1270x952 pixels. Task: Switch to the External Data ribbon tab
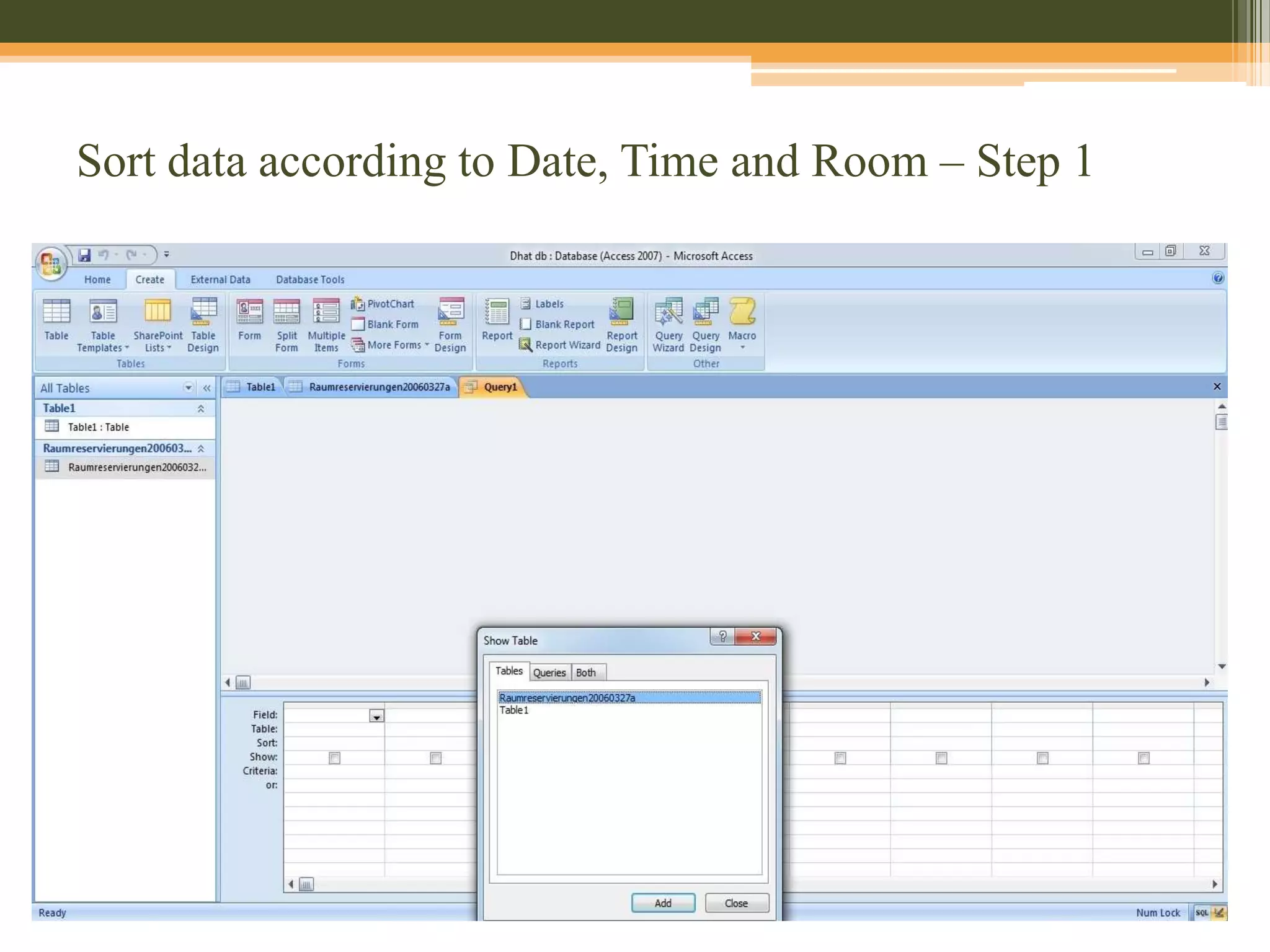220,280
